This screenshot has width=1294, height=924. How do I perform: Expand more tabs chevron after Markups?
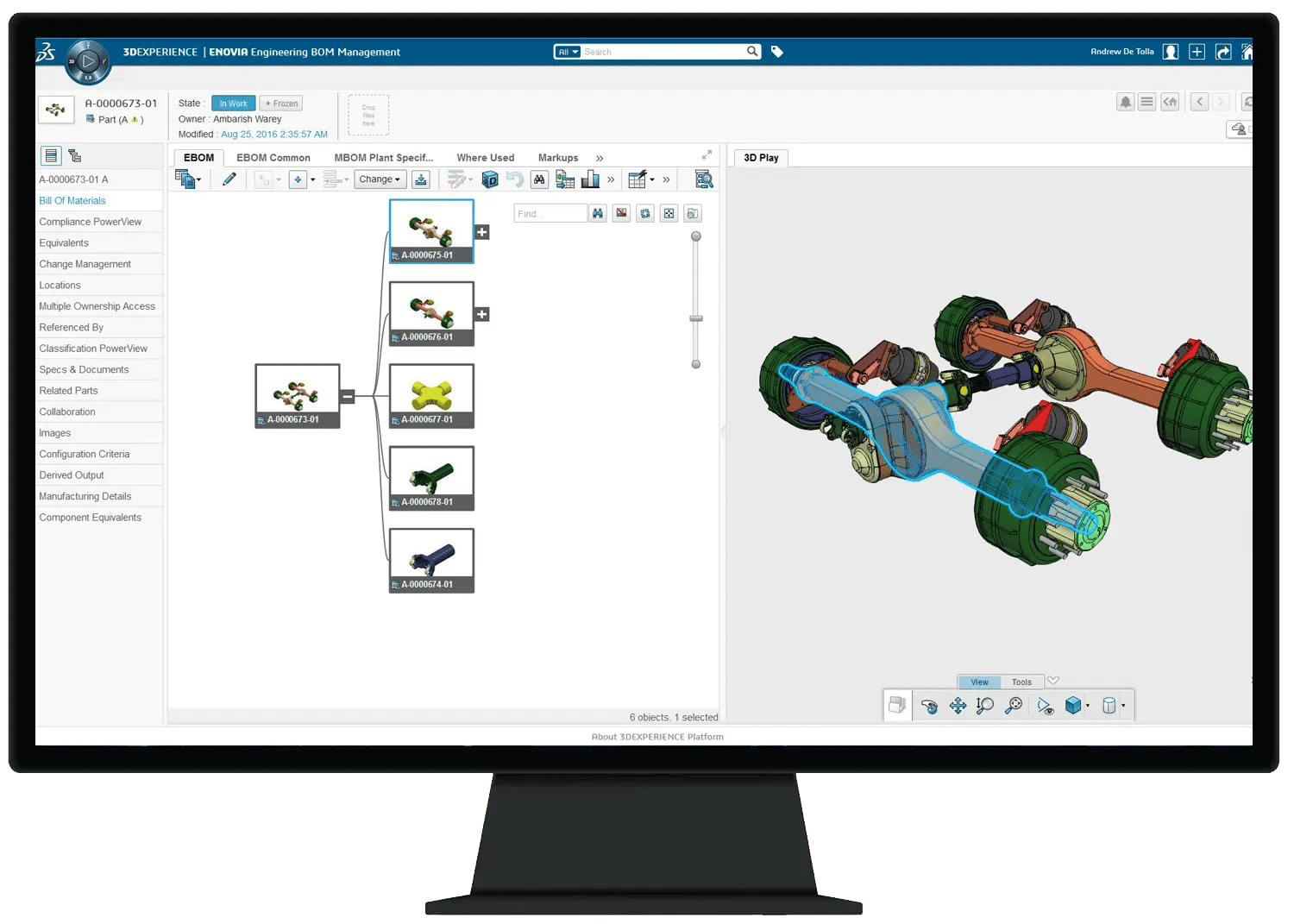pyautogui.click(x=600, y=158)
